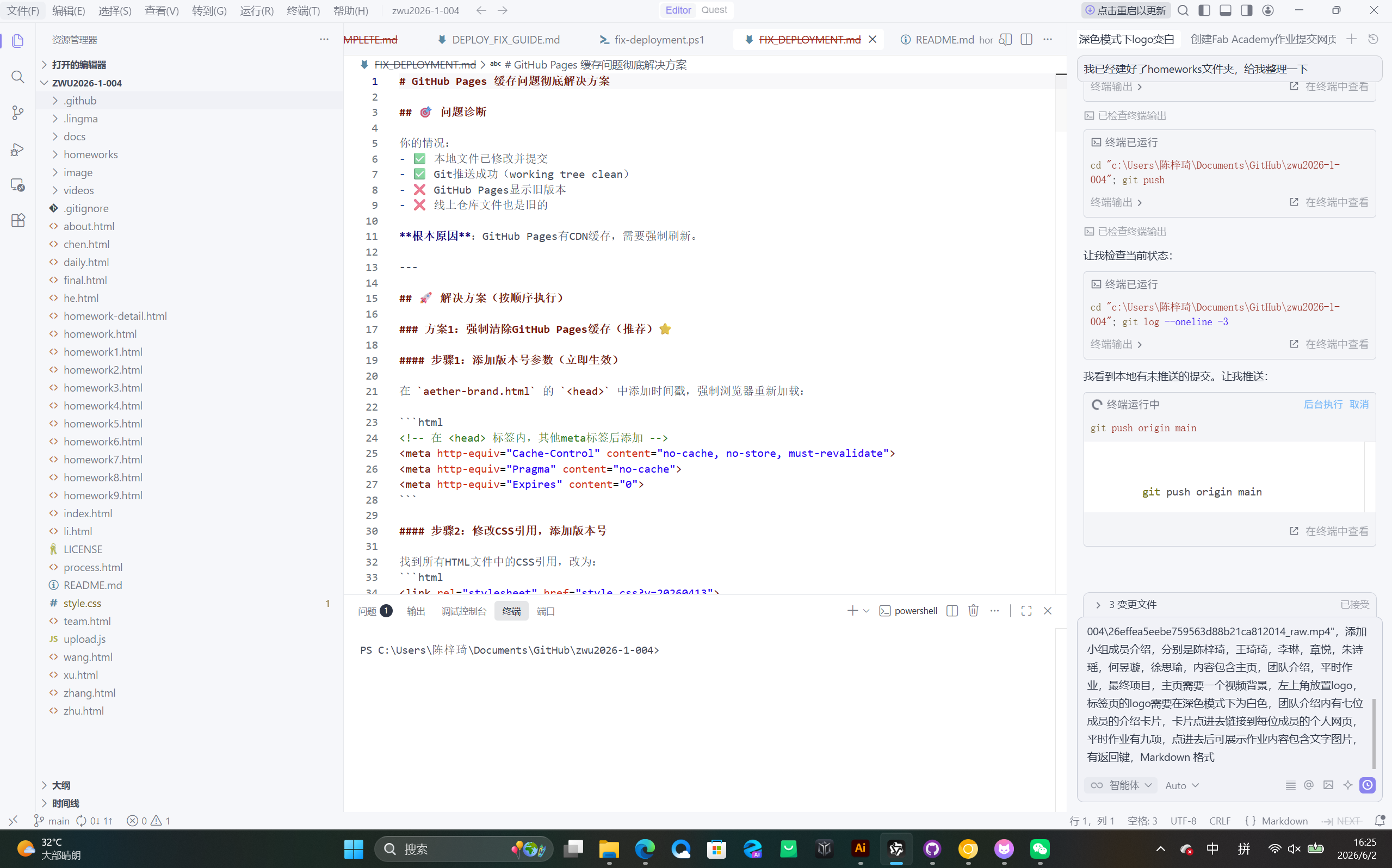This screenshot has width=1392, height=868.
Task: Open the 文件(F) menu
Action: tap(23, 10)
